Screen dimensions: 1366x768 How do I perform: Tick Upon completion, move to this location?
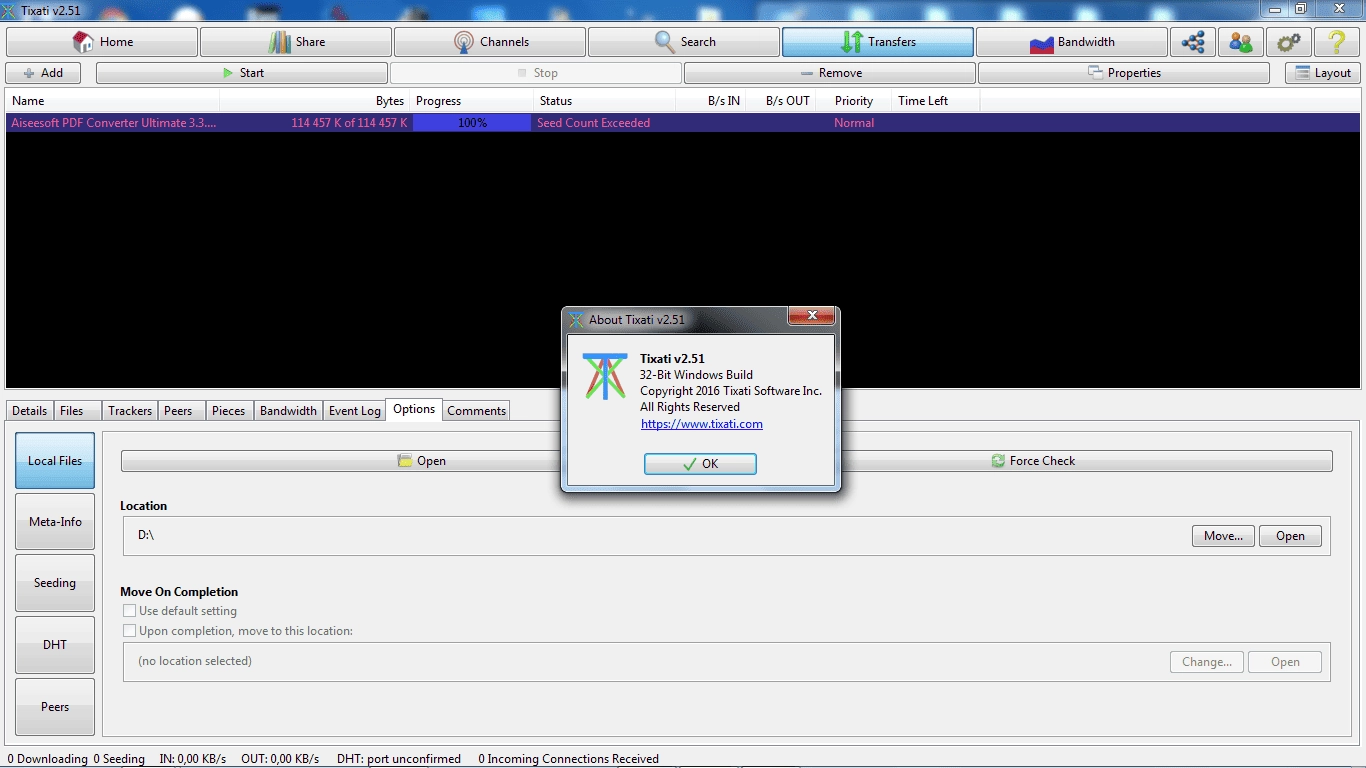pos(129,631)
